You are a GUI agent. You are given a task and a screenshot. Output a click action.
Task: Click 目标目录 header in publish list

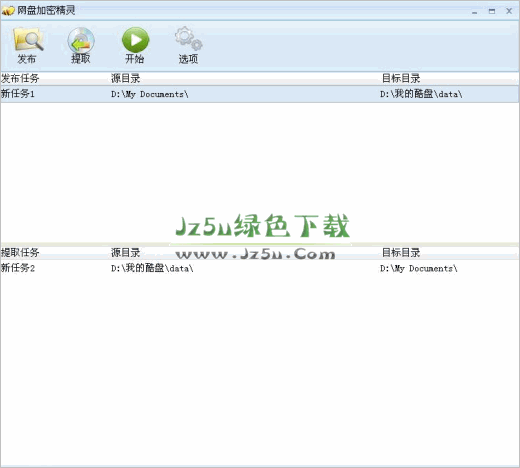(x=401, y=79)
